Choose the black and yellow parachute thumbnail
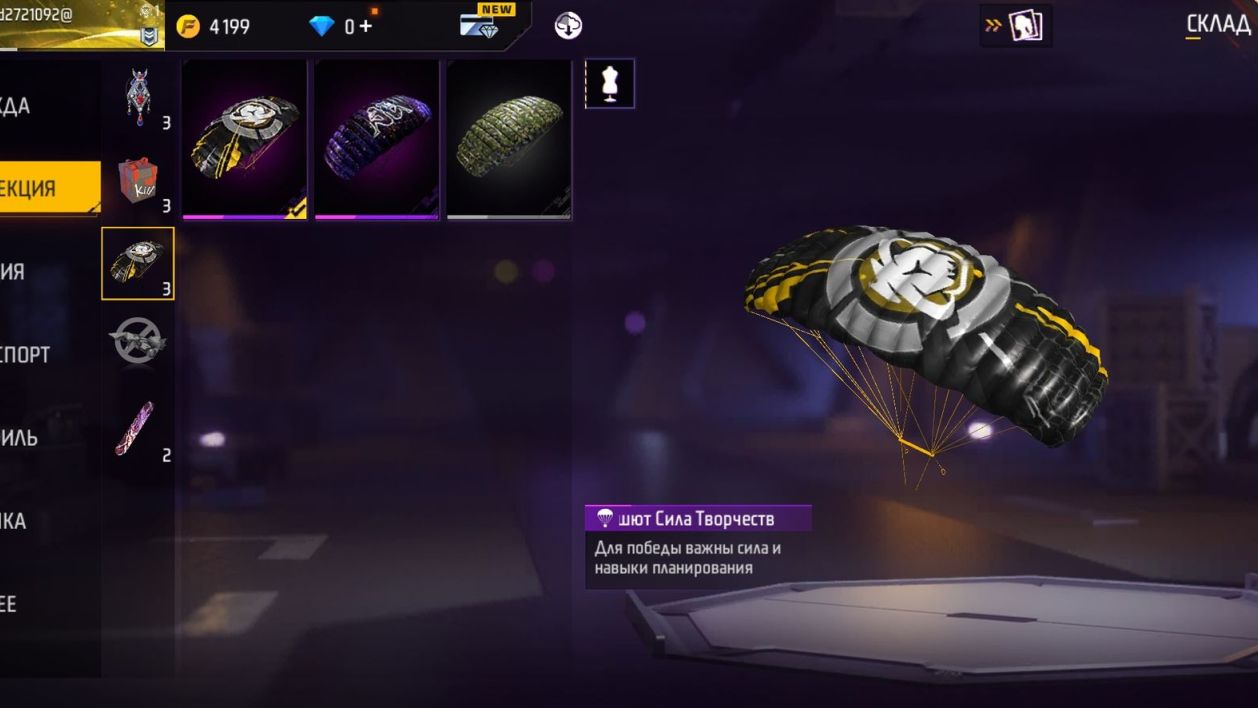The image size is (1258, 708). tap(244, 139)
